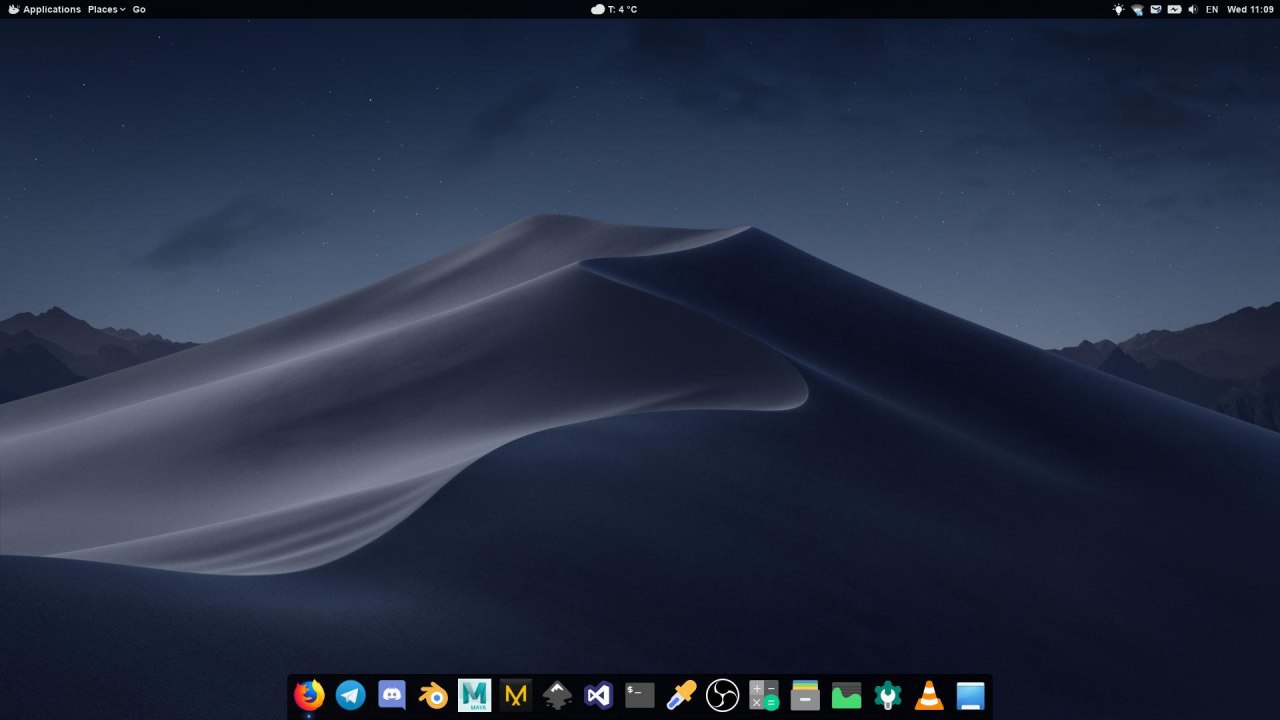Click the battery activity tray icon
This screenshot has height=720, width=1280.
point(1174,9)
